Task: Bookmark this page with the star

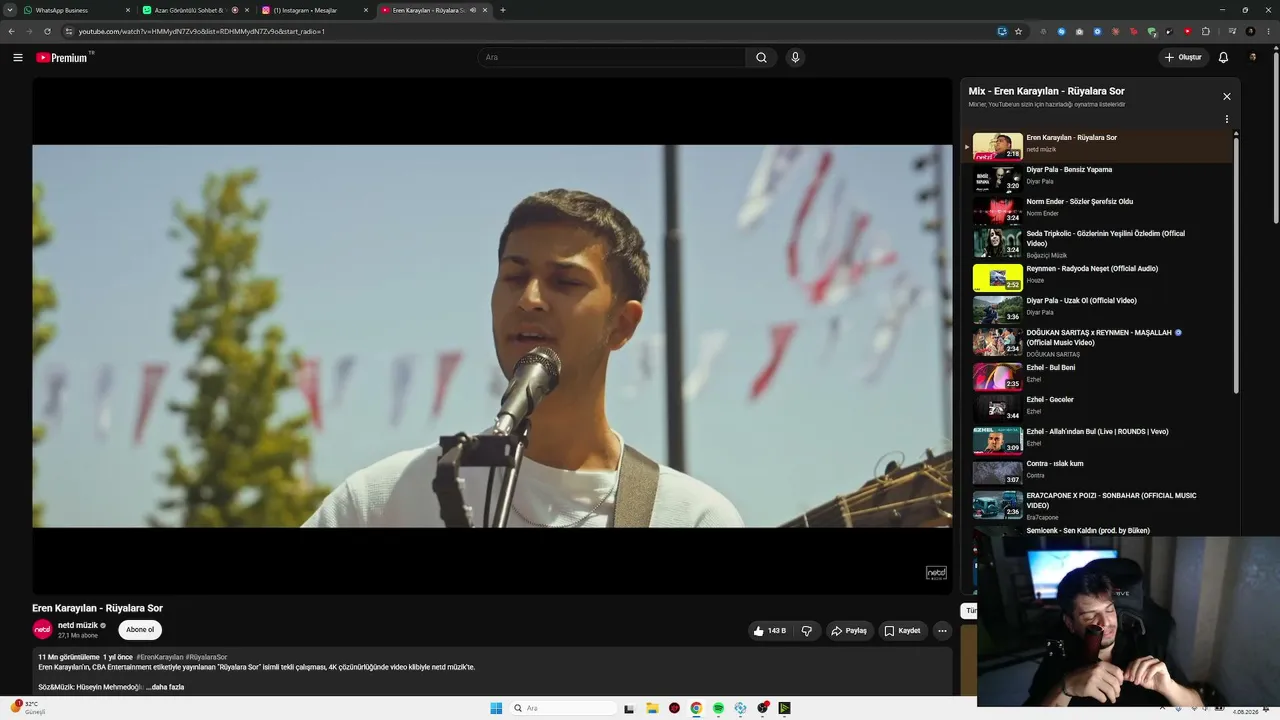Action: (1018, 31)
